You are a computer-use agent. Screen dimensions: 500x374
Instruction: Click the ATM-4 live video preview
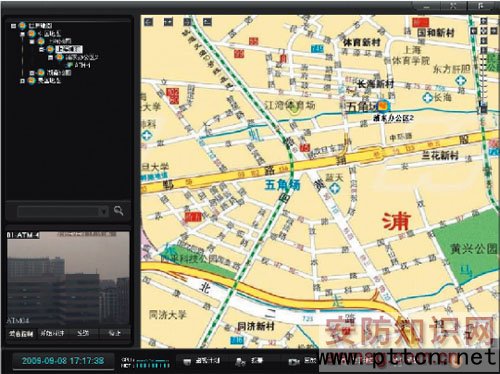click(68, 278)
